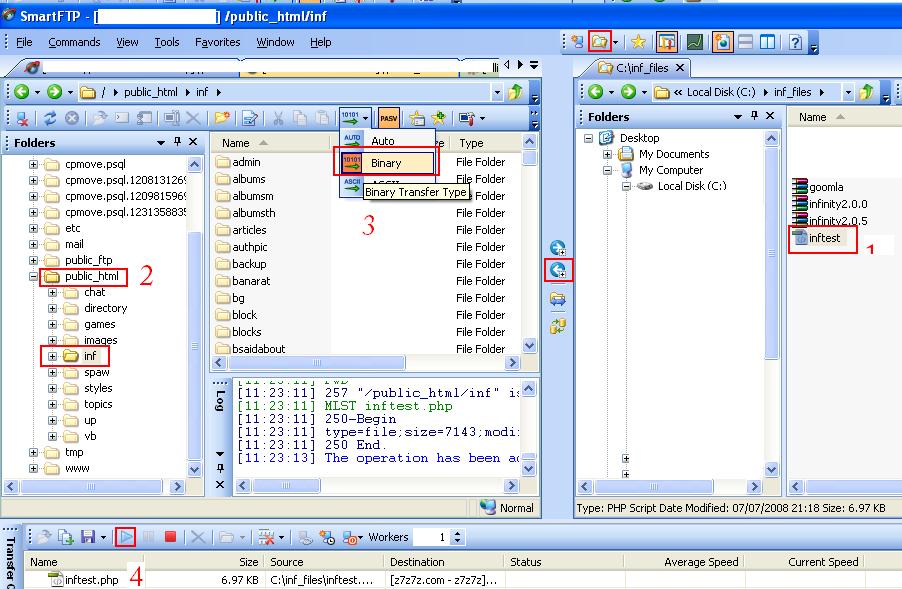Select the inftest file in the local list

824,238
